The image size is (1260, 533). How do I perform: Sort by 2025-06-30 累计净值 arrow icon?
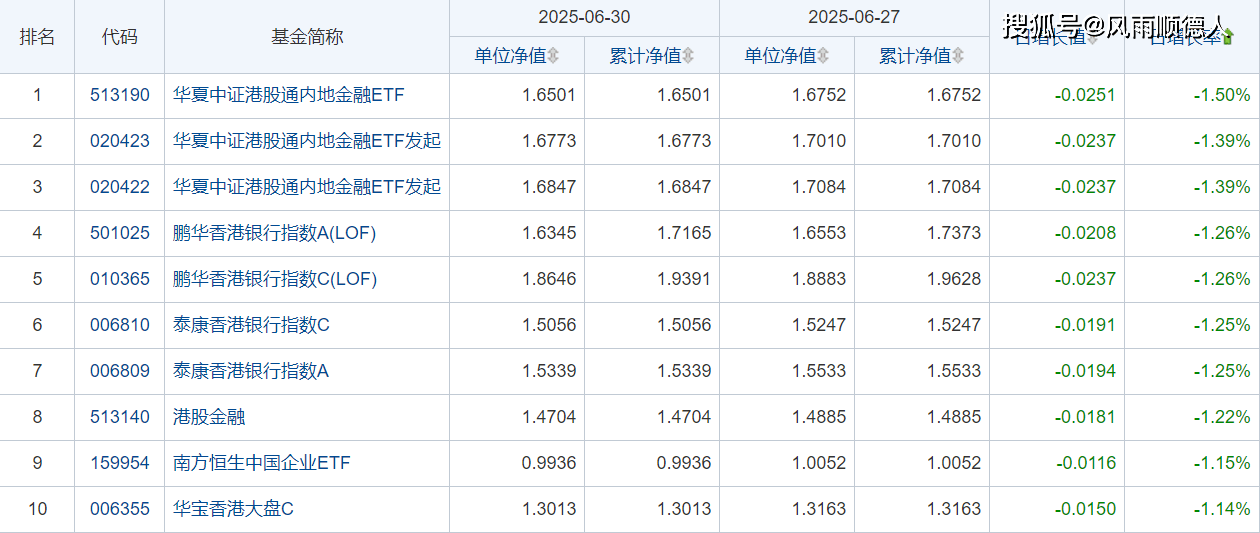(x=688, y=56)
